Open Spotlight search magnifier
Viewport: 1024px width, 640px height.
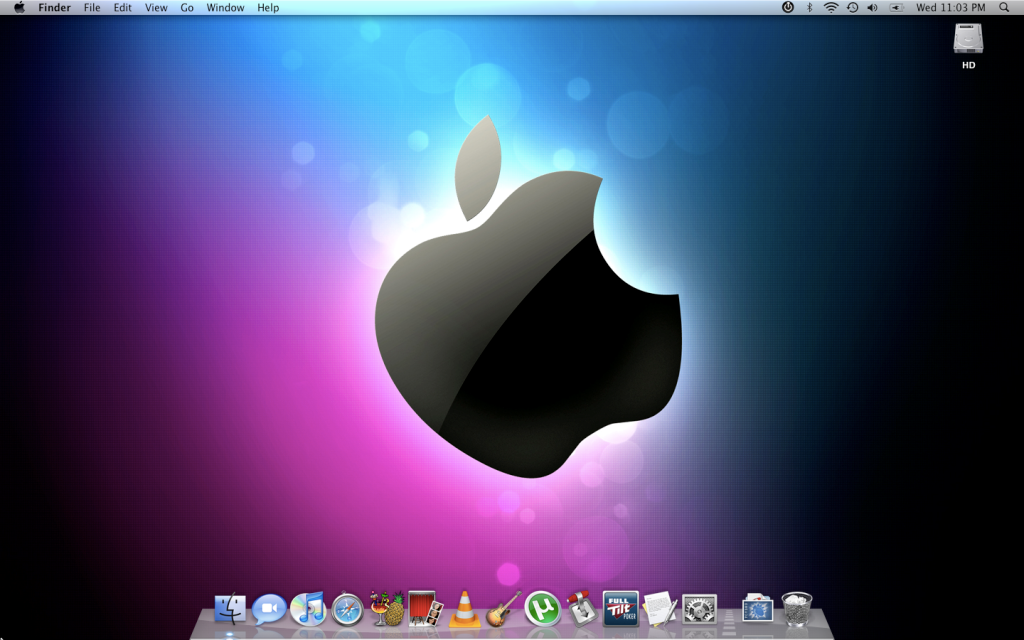(1004, 8)
